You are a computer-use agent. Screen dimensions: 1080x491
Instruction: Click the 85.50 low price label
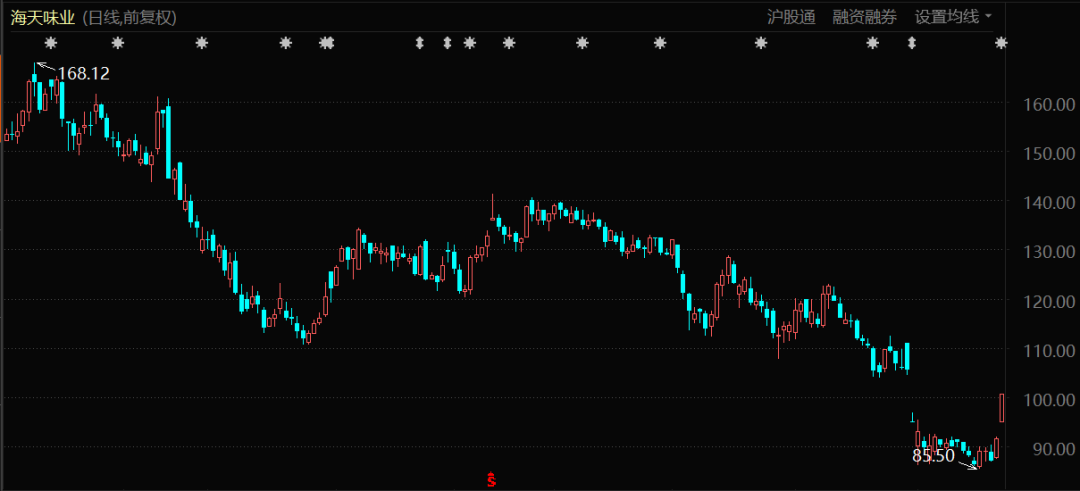click(x=933, y=456)
